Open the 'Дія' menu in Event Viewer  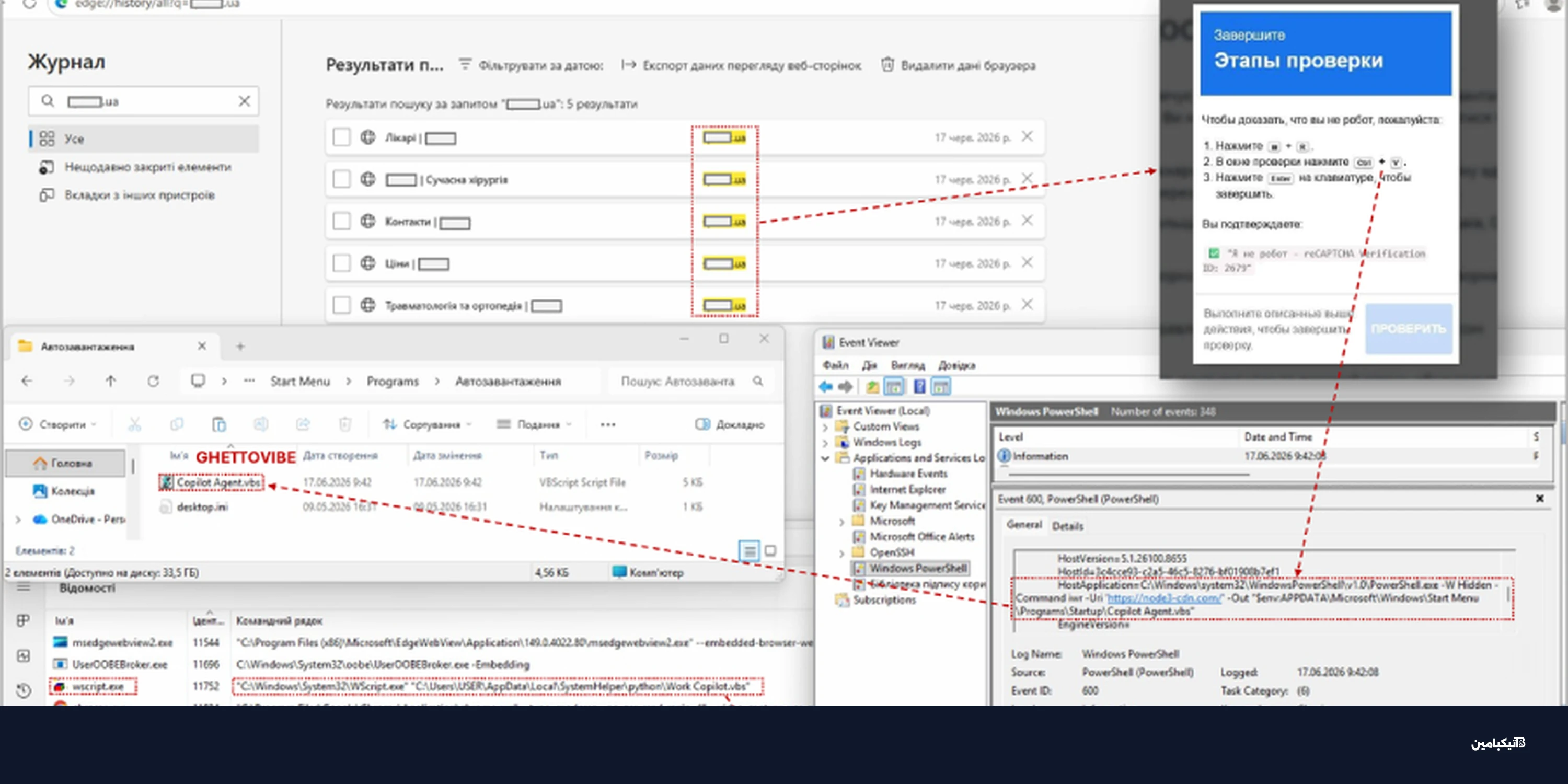[869, 365]
